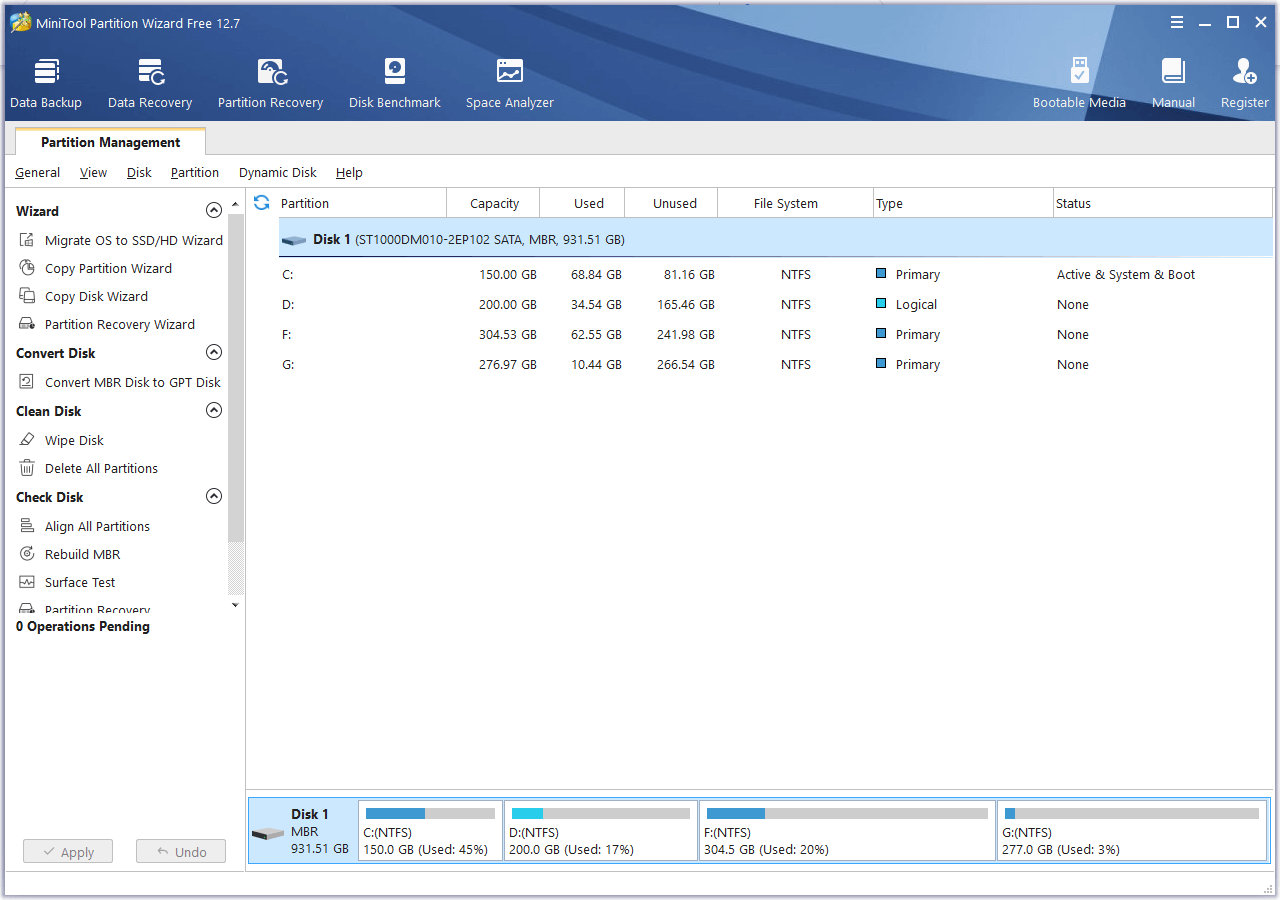Click the Align All Partitions icon
This screenshot has width=1280, height=900.
click(x=27, y=526)
